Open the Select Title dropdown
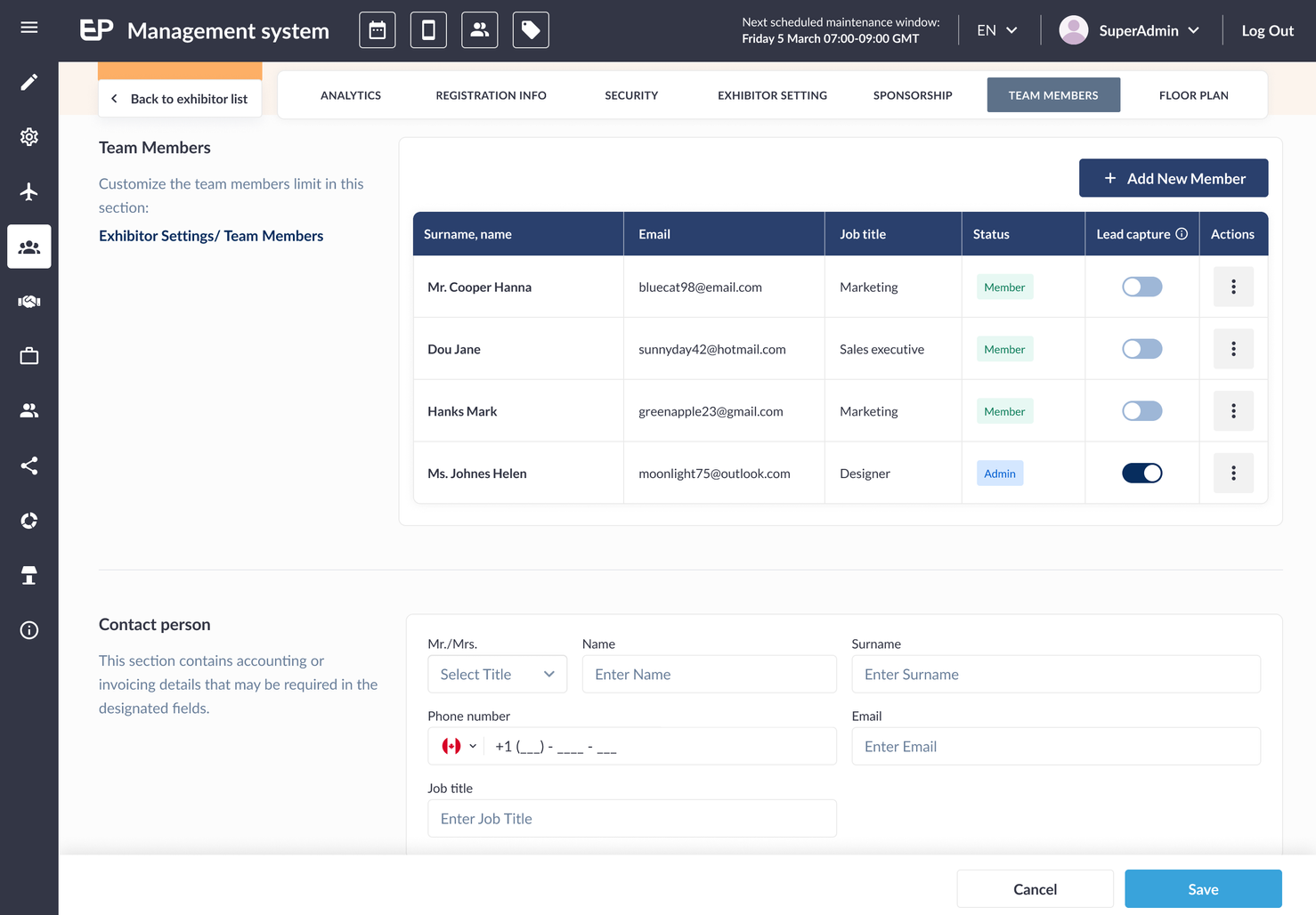 coord(497,675)
